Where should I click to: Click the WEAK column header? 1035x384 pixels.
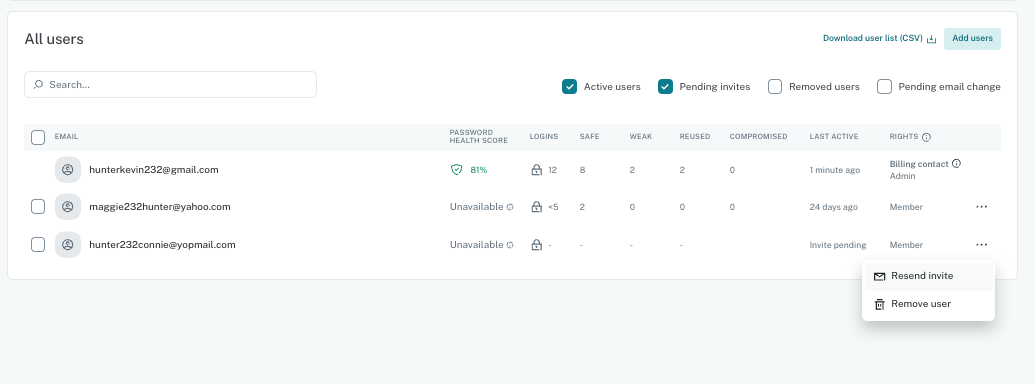pyautogui.click(x=640, y=137)
